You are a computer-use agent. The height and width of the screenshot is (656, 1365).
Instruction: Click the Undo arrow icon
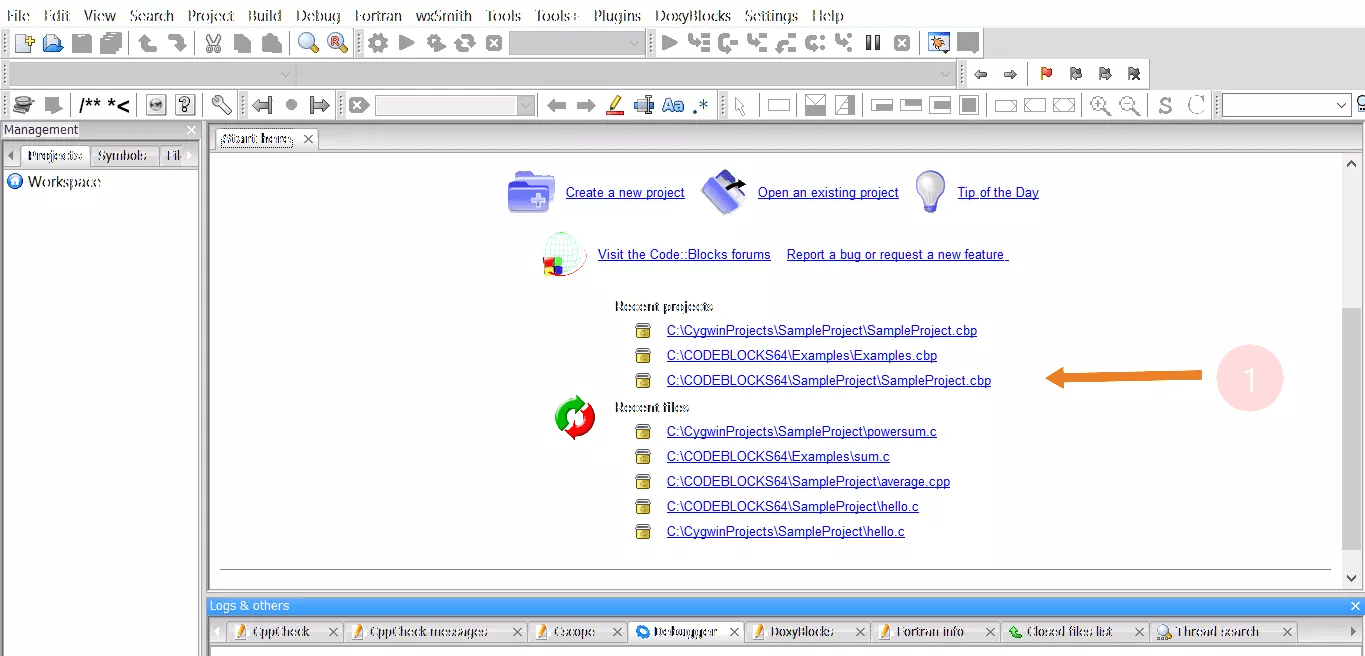point(147,43)
